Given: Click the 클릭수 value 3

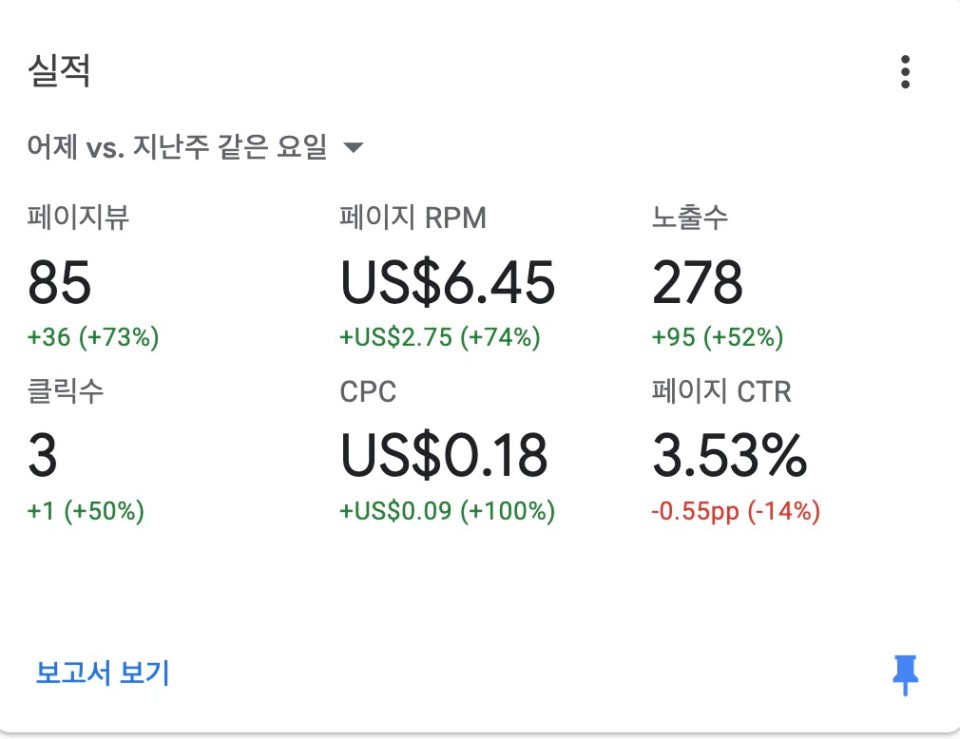Looking at the screenshot, I should click(x=43, y=456).
